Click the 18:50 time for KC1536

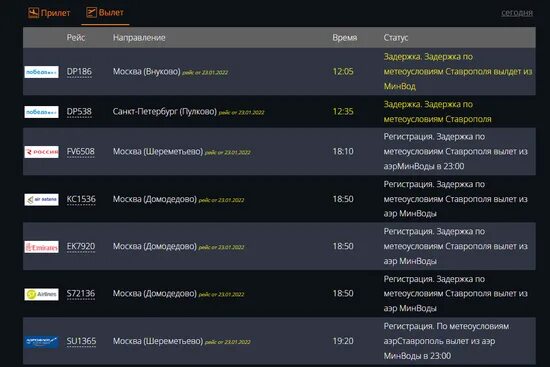point(343,199)
